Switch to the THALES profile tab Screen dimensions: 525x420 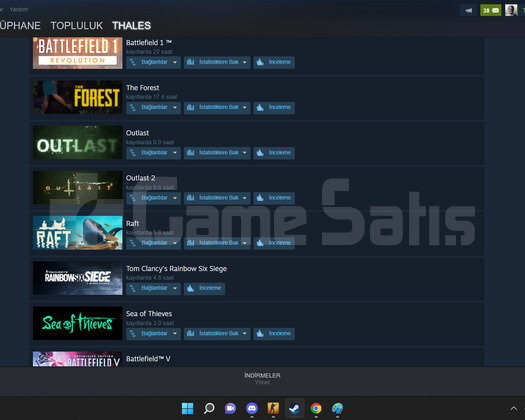tap(132, 26)
